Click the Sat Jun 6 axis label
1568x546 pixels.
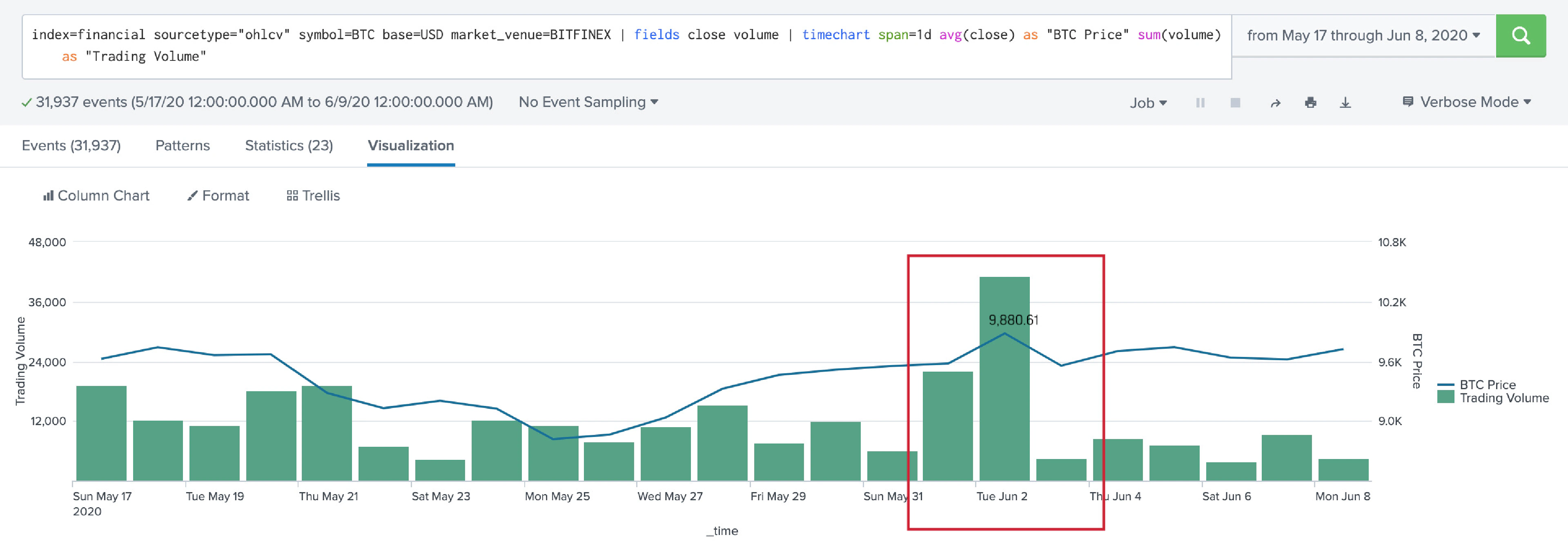pyautogui.click(x=1227, y=496)
